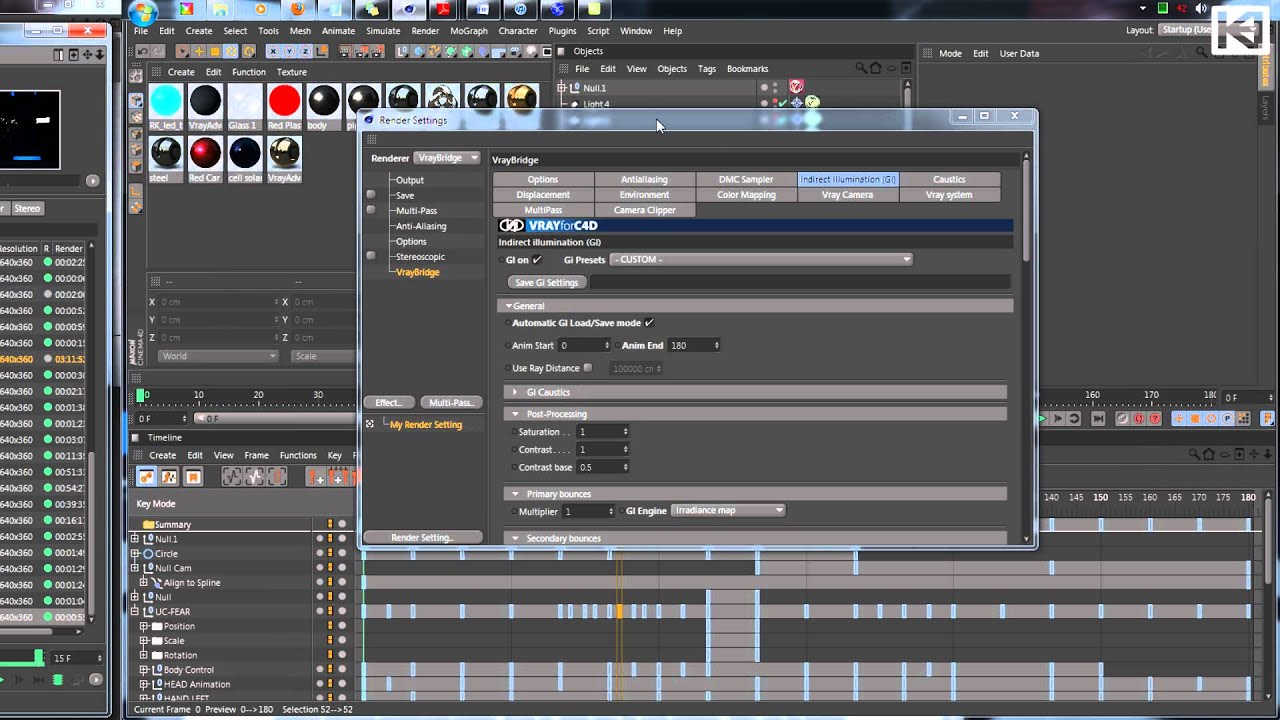Open the Renderer VrayBridge dropdown

tap(447, 158)
